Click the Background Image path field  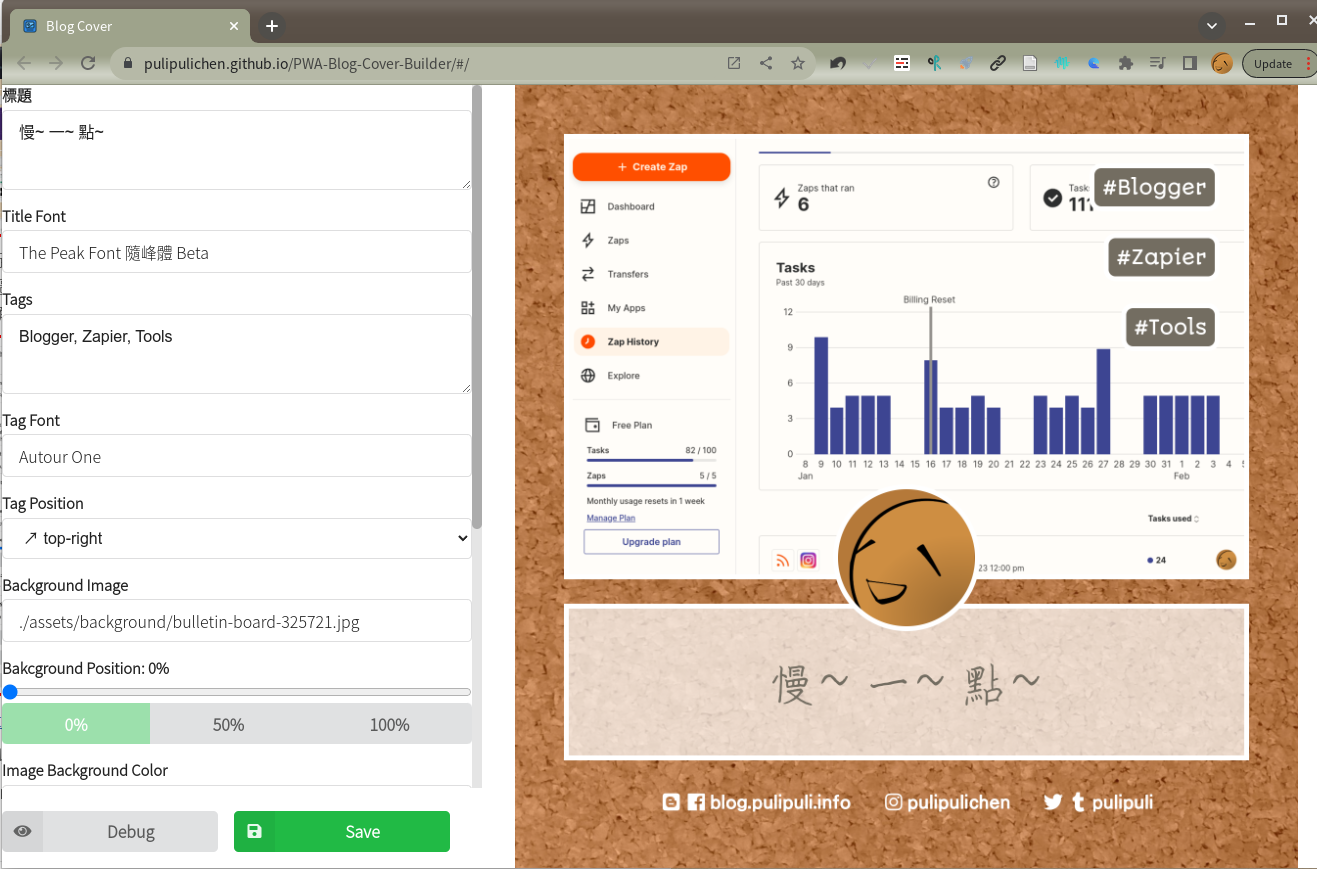tap(237, 621)
